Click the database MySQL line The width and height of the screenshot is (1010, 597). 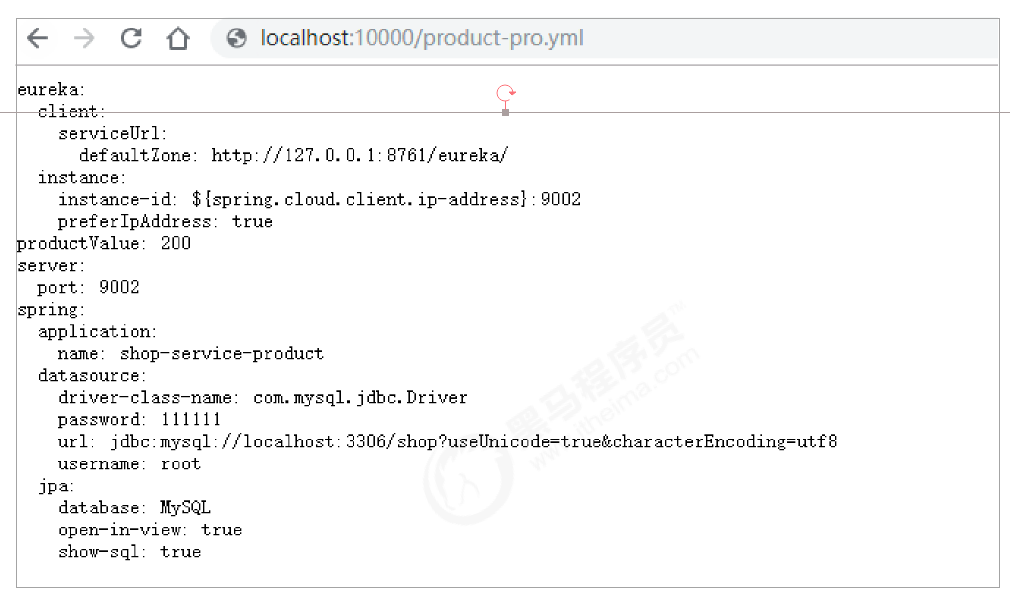click(x=134, y=507)
